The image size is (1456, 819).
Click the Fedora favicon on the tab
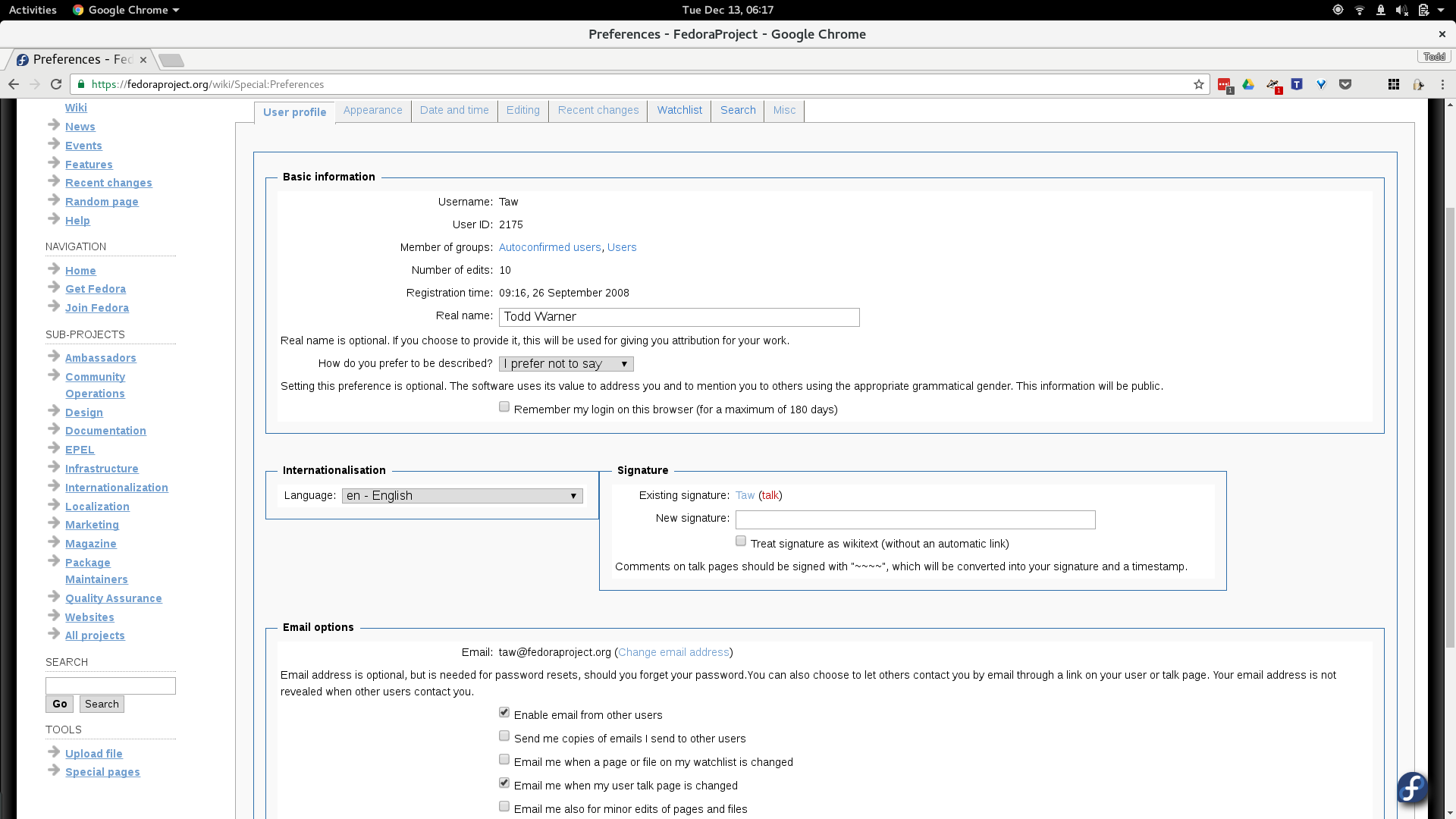click(23, 60)
